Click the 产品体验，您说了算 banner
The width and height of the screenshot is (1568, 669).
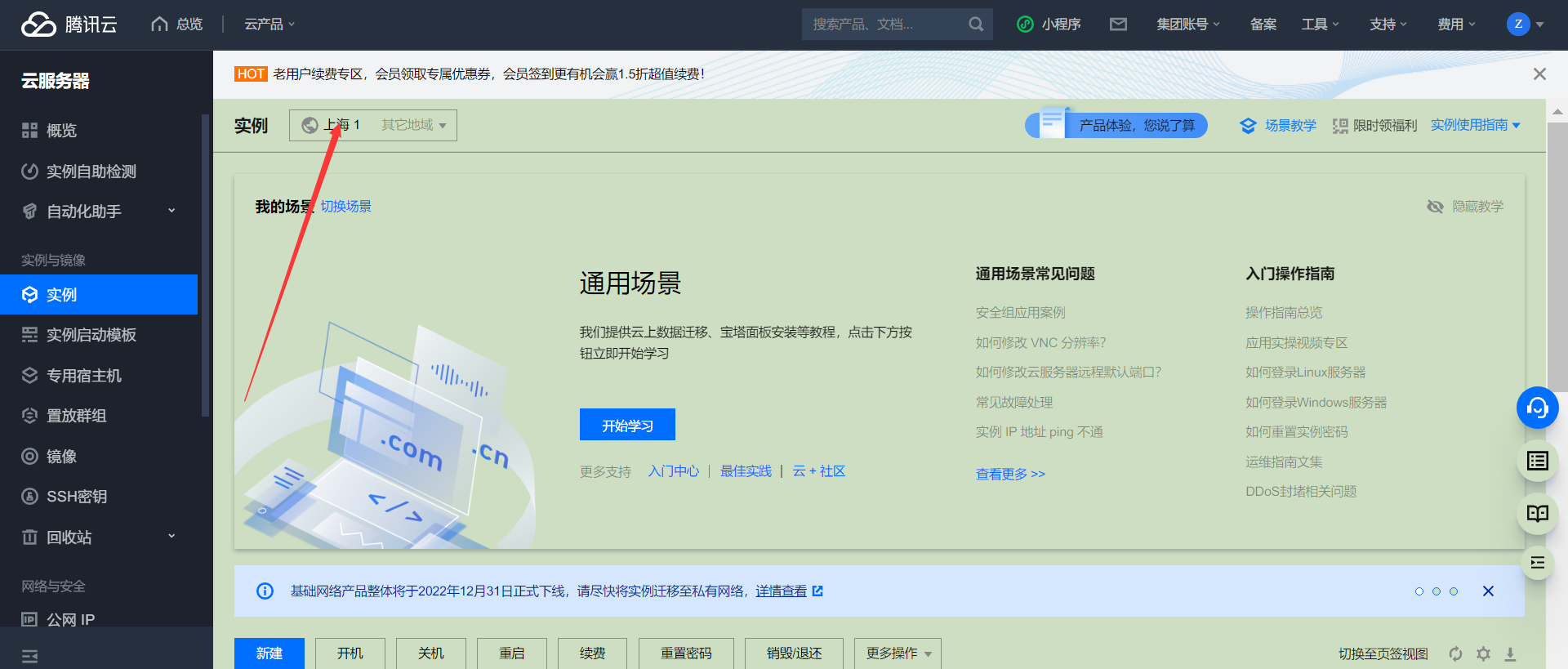[x=1116, y=125]
